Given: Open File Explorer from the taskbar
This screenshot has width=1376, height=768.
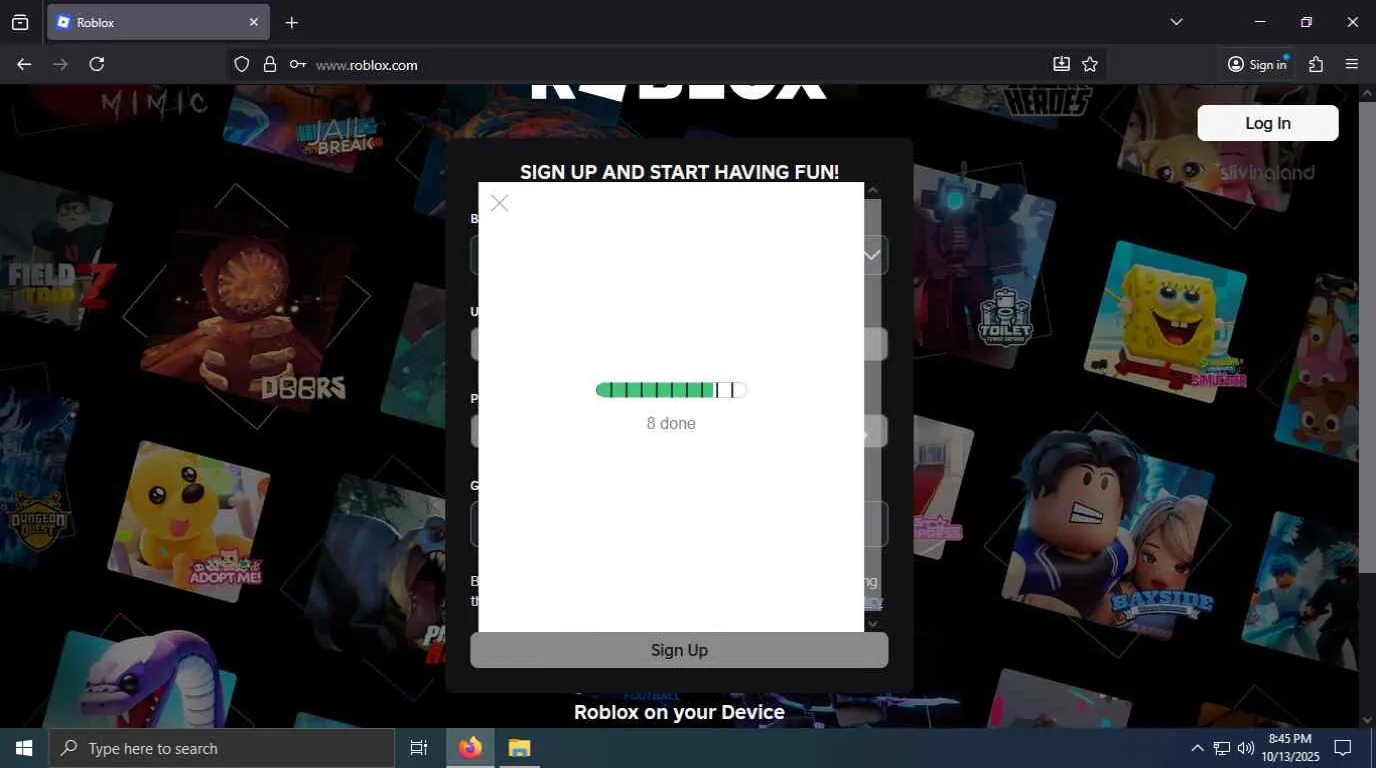Looking at the screenshot, I should [x=518, y=748].
